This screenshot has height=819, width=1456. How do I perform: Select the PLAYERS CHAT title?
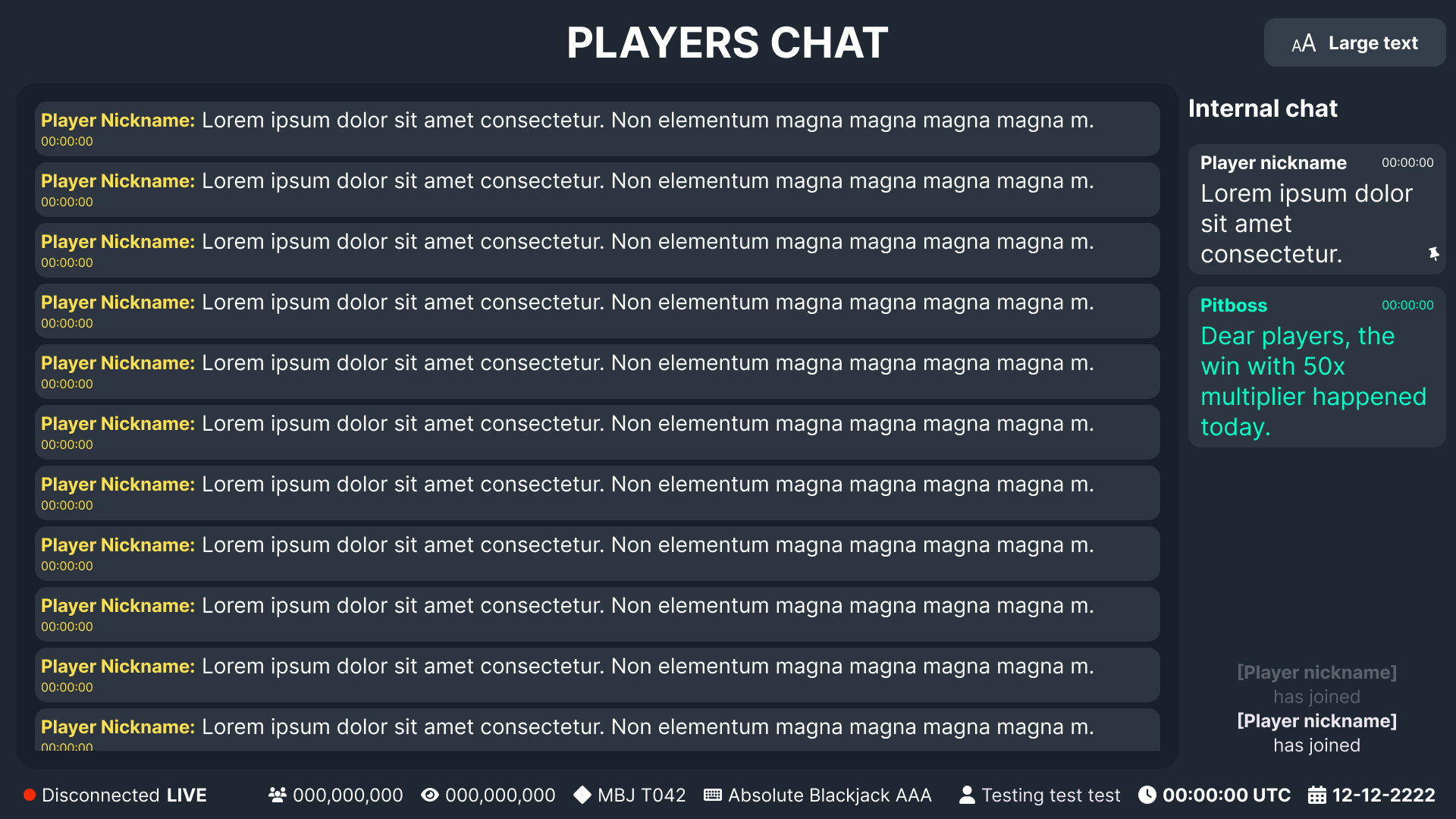pyautogui.click(x=728, y=42)
